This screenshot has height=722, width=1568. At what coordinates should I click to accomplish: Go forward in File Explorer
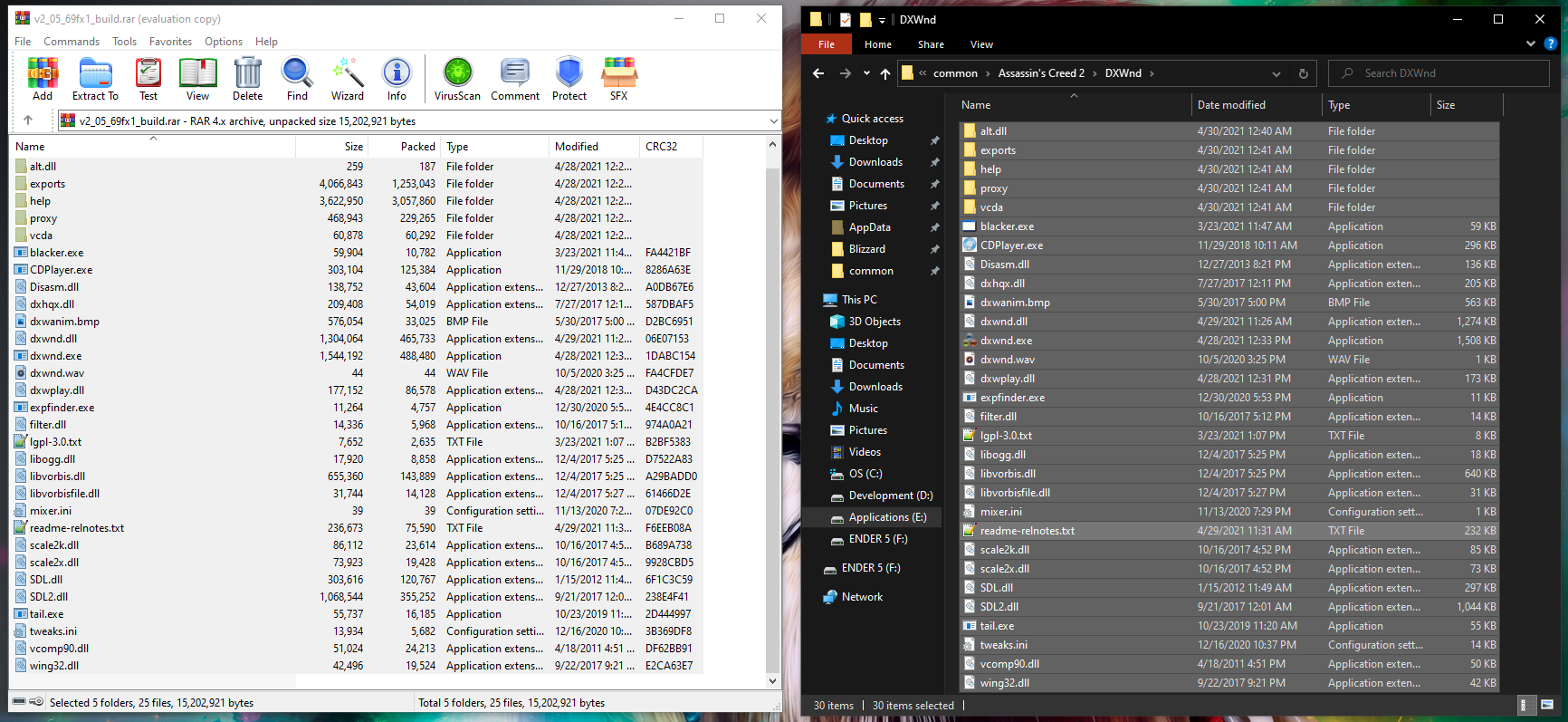845,73
